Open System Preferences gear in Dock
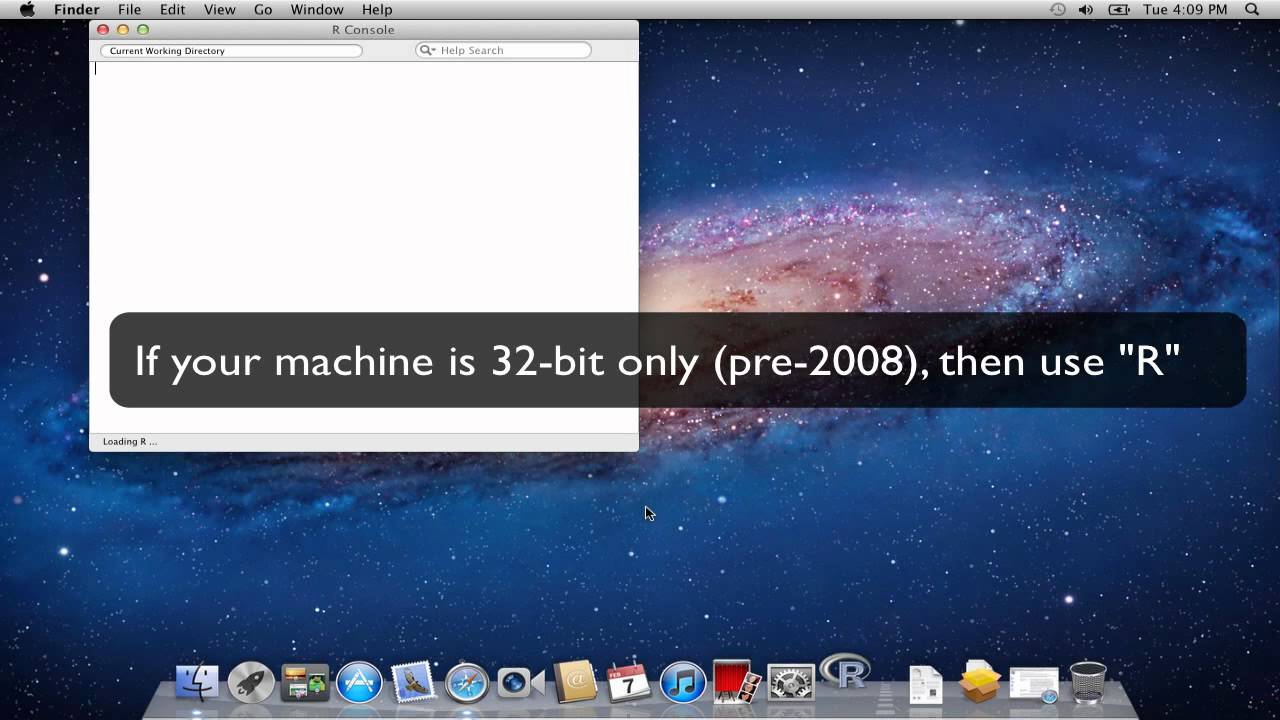The image size is (1280, 720). pos(791,683)
